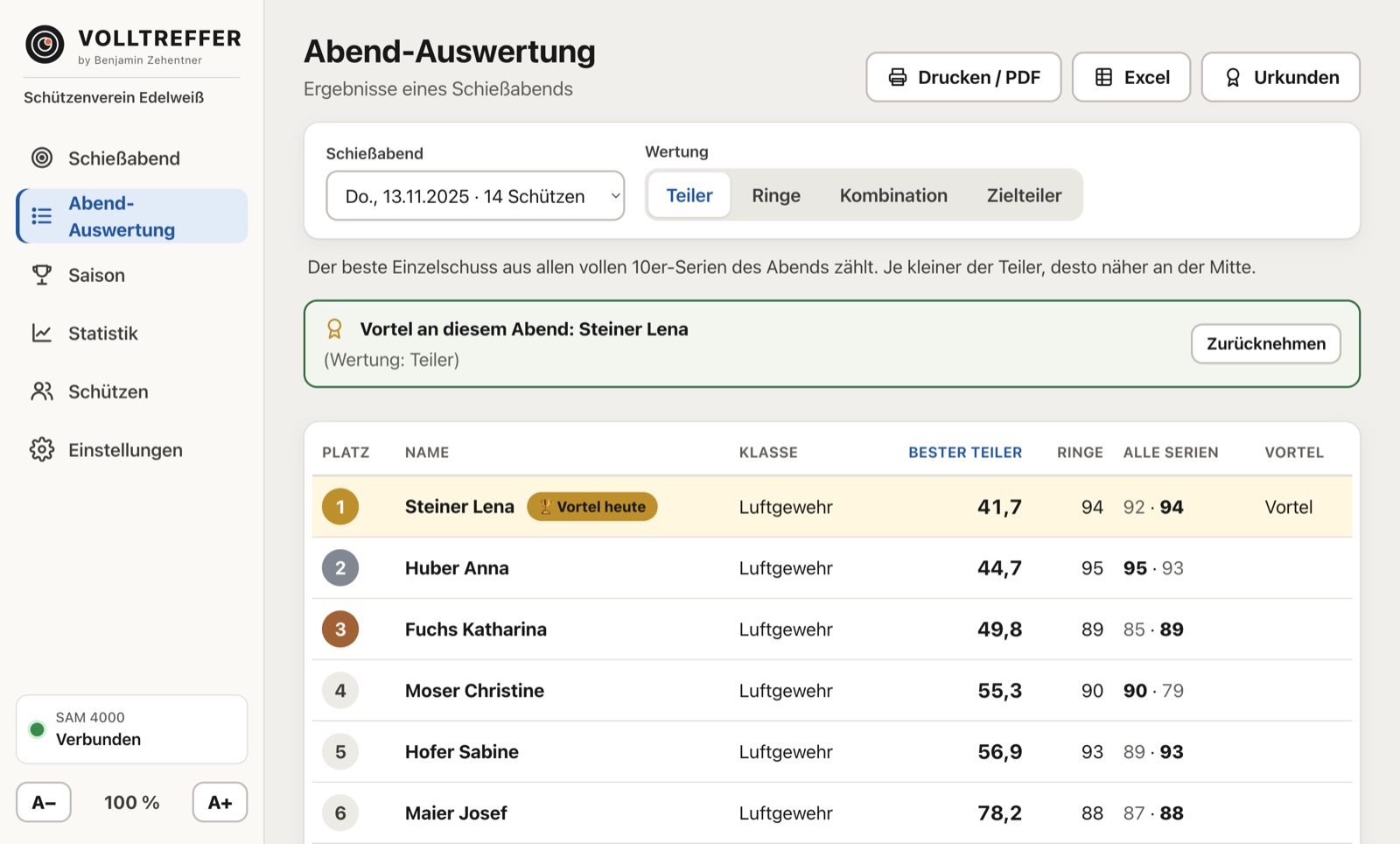
Task: Select Maier Josef name
Action: pyautogui.click(x=456, y=812)
